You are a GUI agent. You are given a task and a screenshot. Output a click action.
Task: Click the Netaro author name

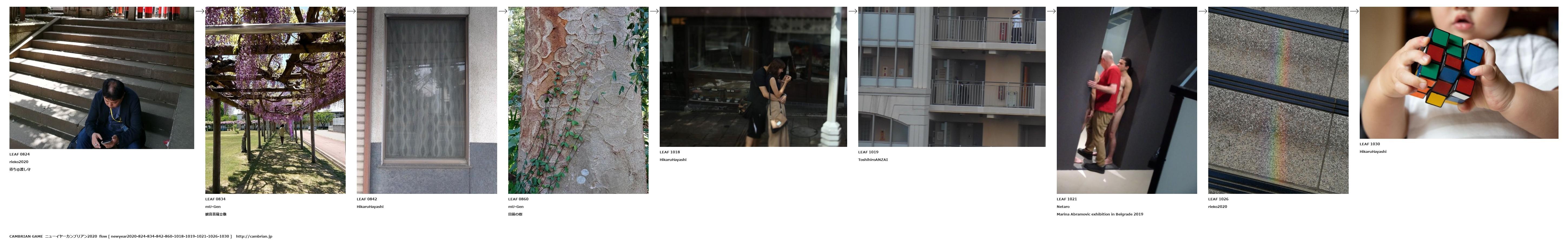click(1063, 207)
